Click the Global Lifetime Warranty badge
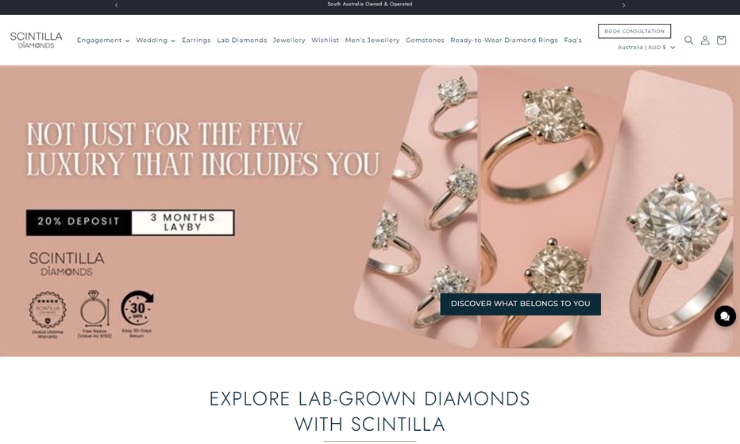 [x=47, y=315]
